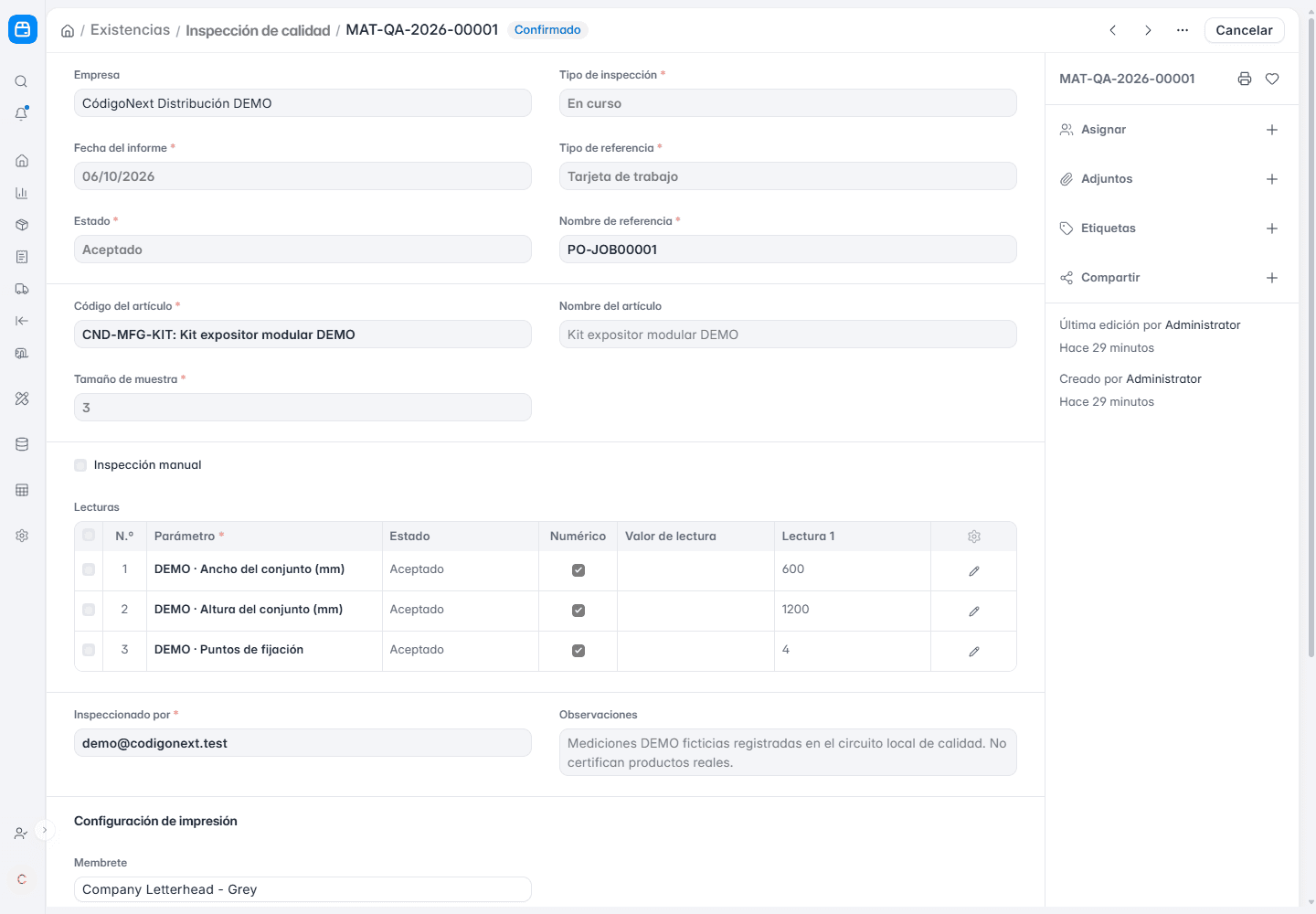Open the box stock sidebar icon
1316x914 pixels.
tap(22, 225)
